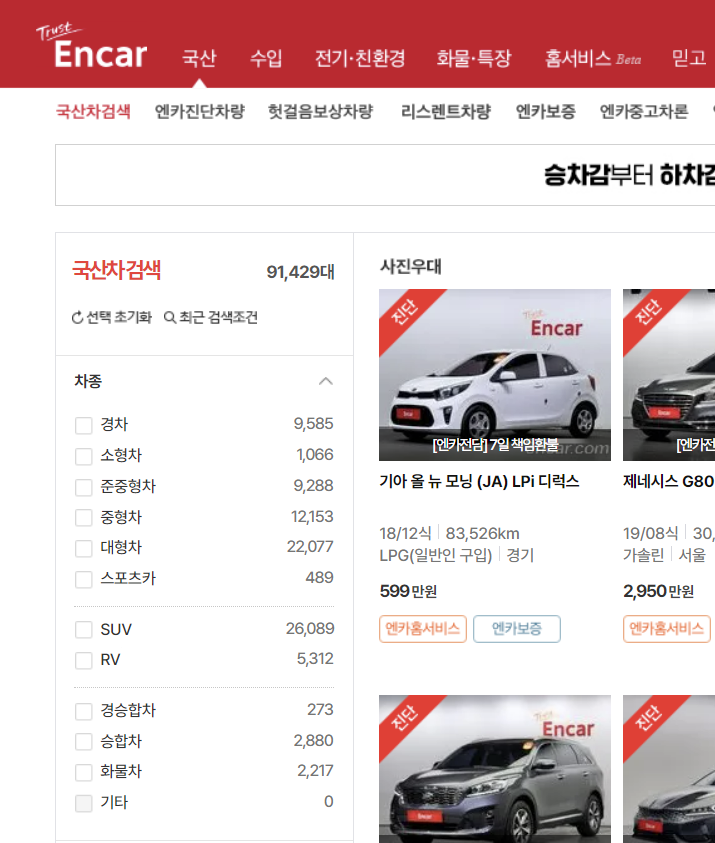Check the 소형차 checkbox
Image resolution: width=715 pixels, height=843 pixels.
coord(83,456)
